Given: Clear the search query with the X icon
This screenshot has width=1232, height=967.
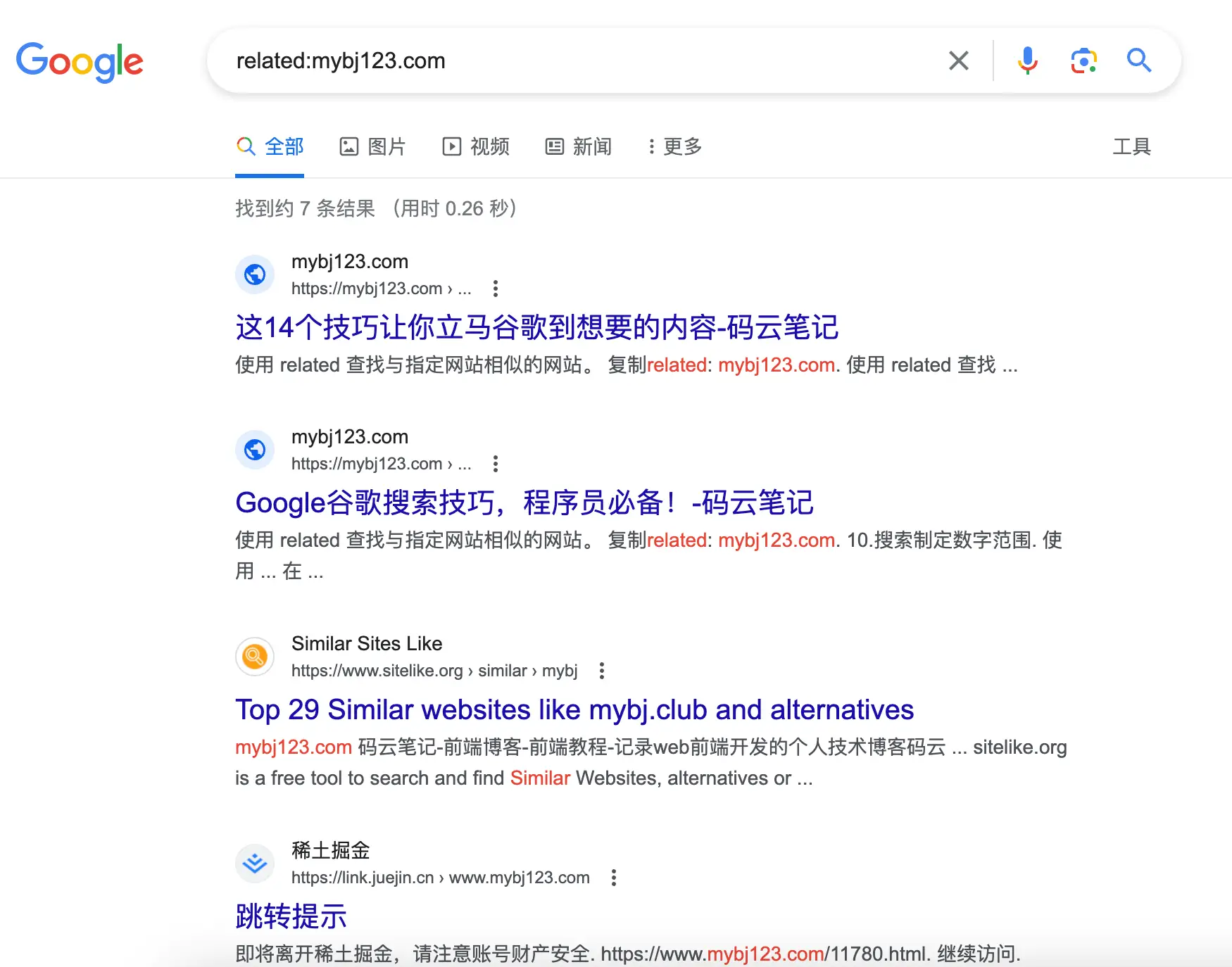Looking at the screenshot, I should coord(958,61).
